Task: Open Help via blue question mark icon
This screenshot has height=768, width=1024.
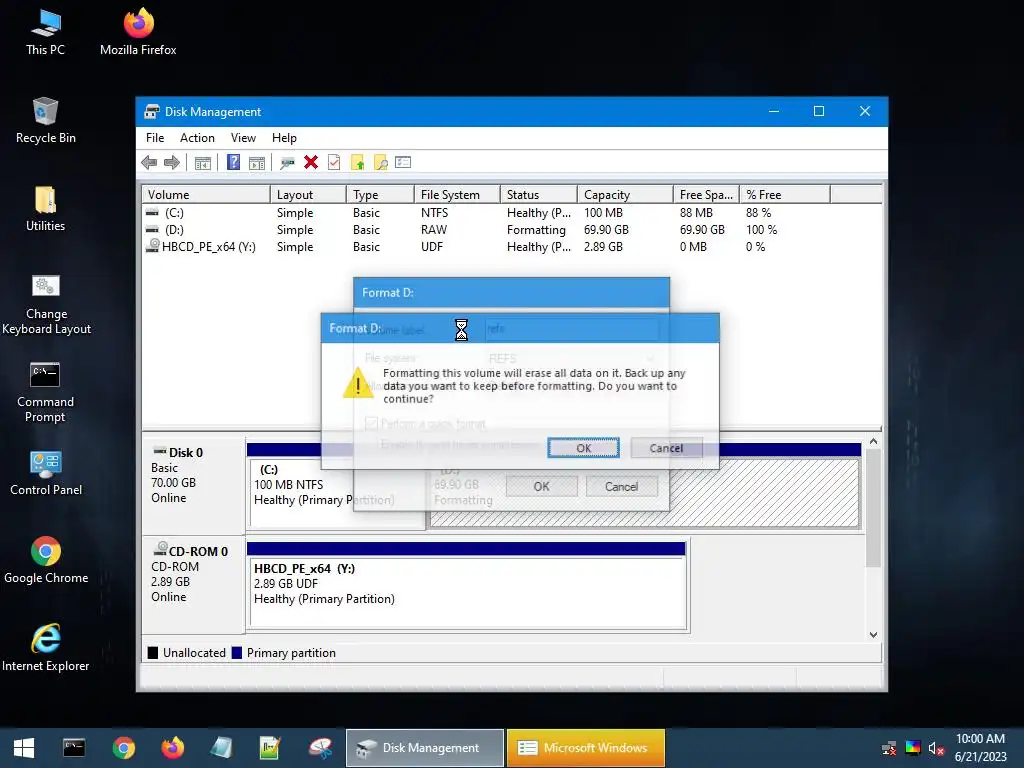Action: [233, 163]
